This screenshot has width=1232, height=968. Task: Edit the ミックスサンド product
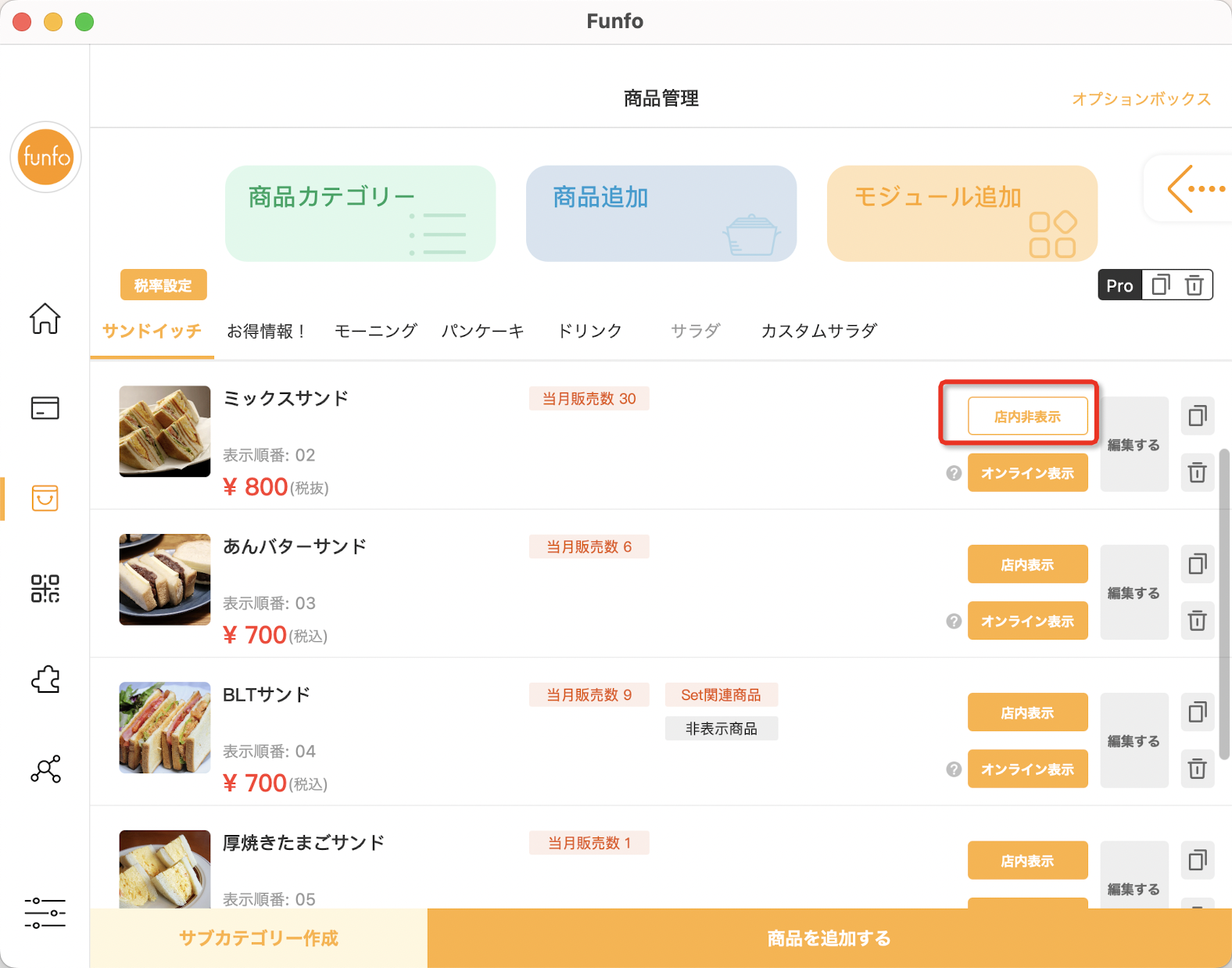(x=1134, y=444)
